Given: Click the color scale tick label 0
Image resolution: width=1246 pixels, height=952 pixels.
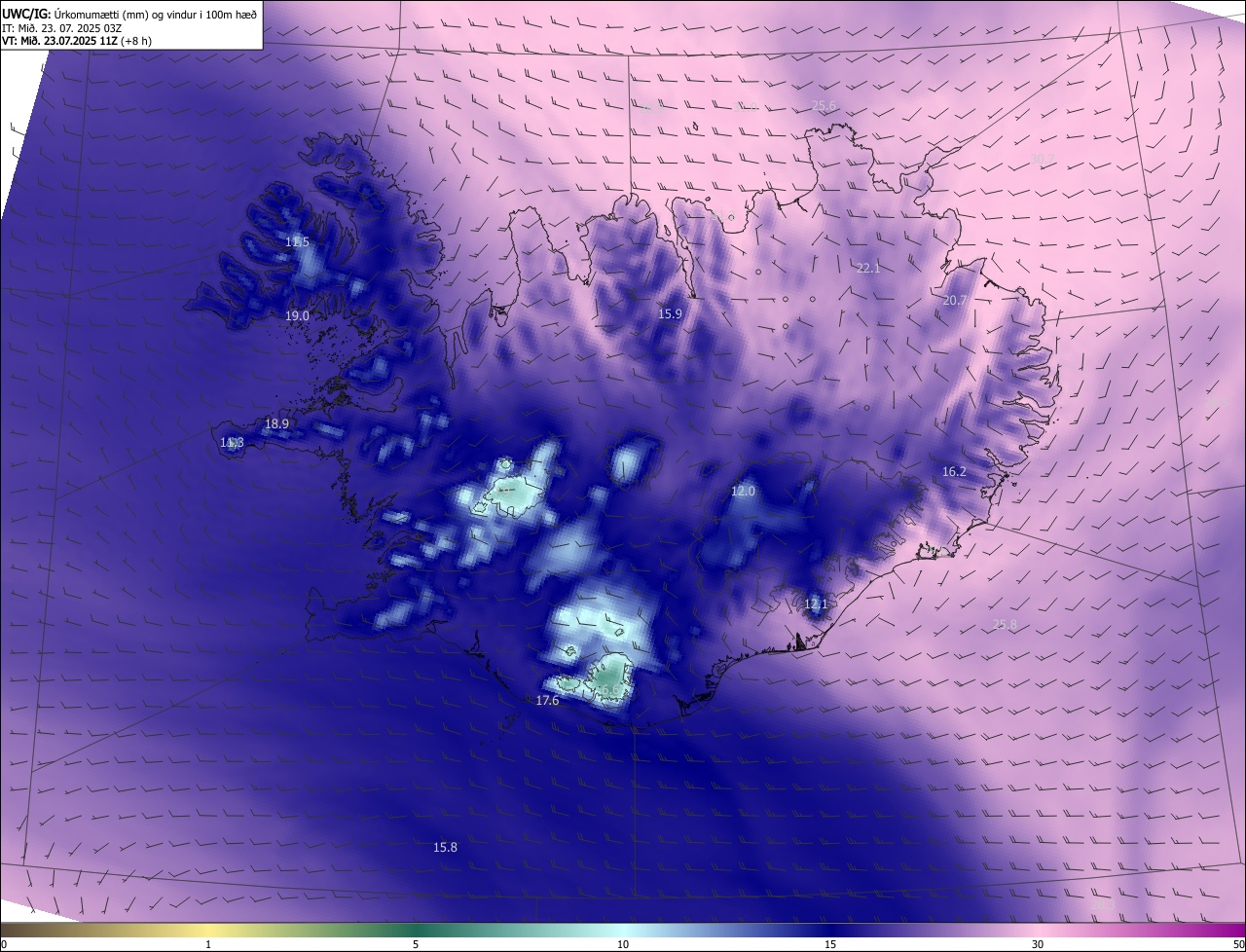Looking at the screenshot, I should pyautogui.click(x=4, y=944).
